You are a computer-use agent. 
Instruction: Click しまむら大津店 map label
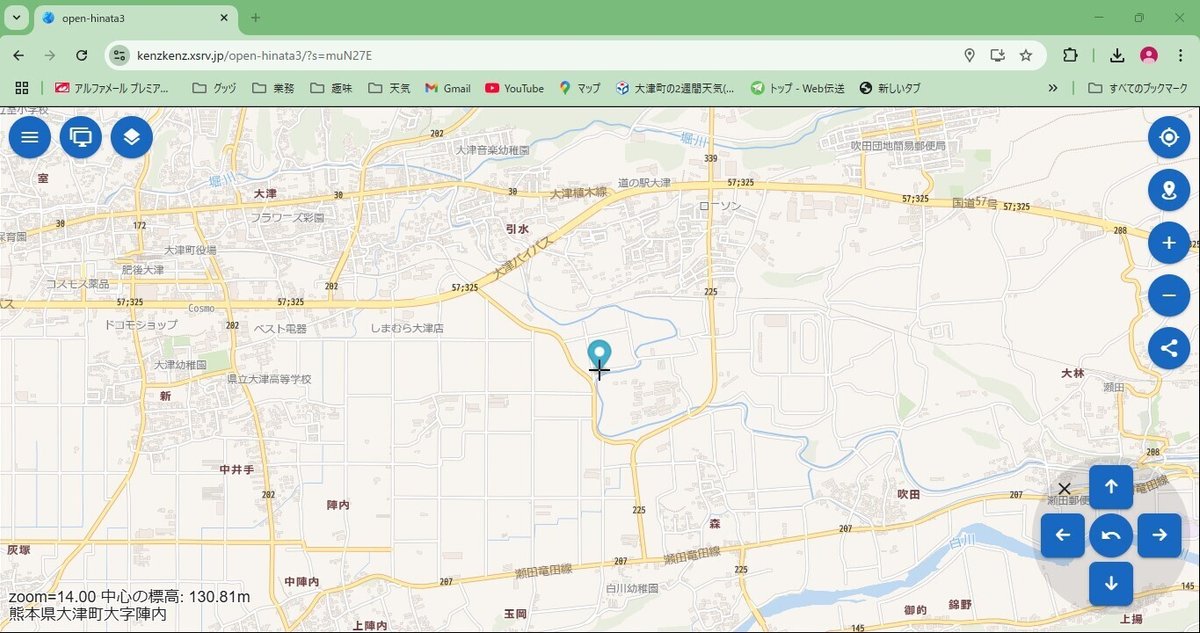click(x=407, y=327)
